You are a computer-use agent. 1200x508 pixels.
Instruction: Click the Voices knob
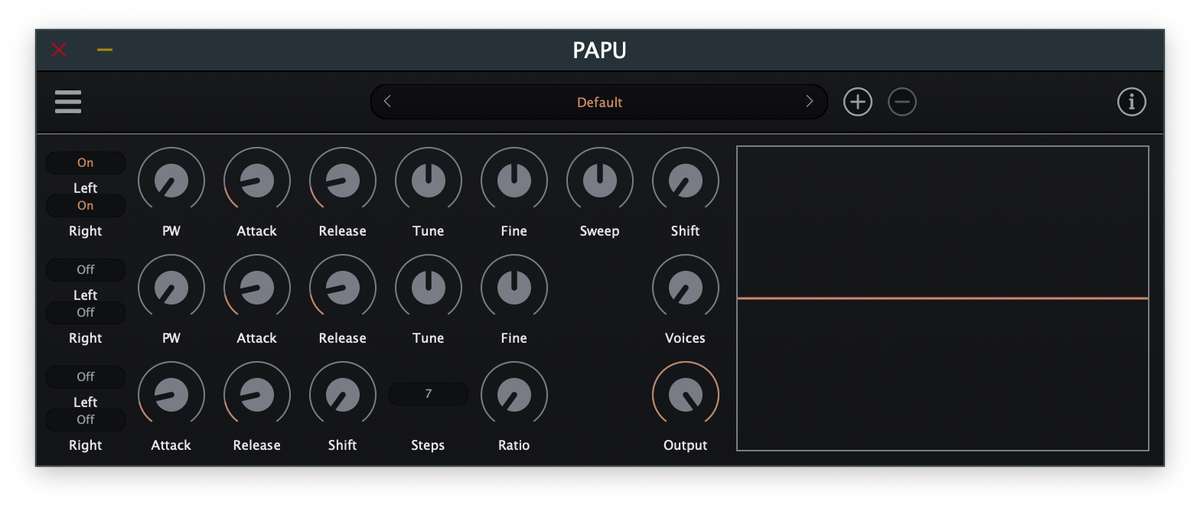(x=685, y=288)
